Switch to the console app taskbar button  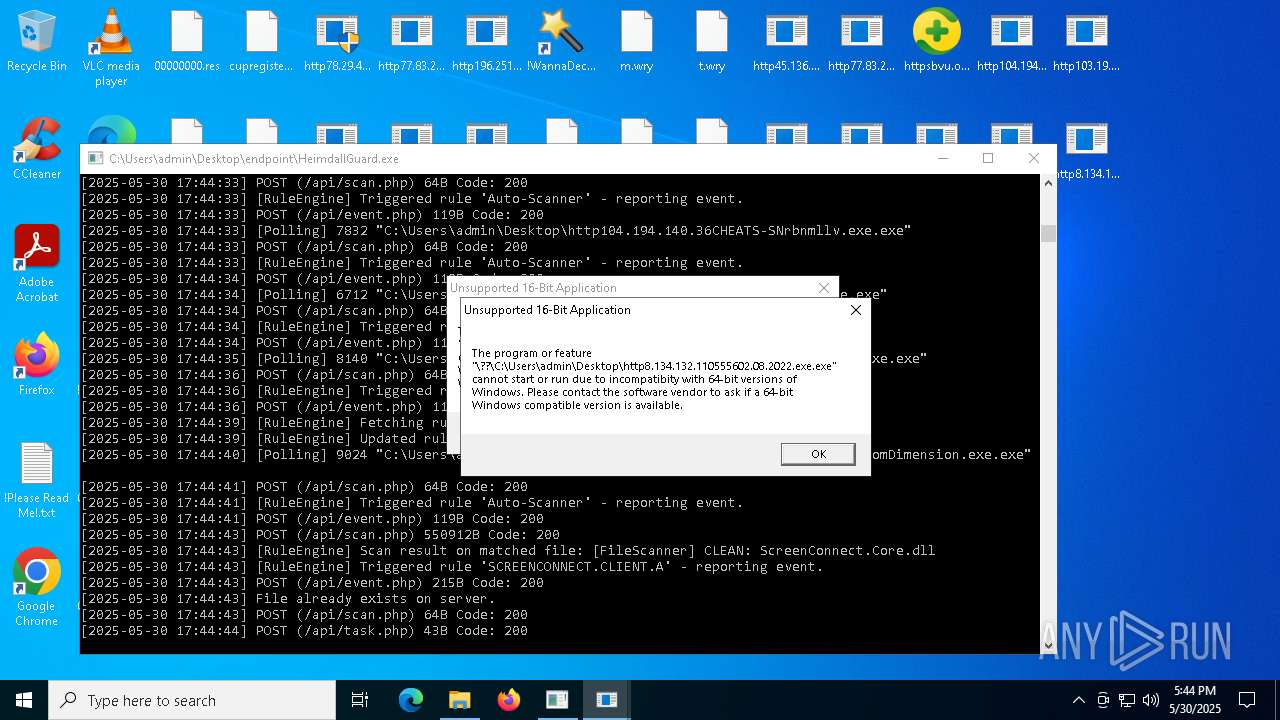(557, 700)
